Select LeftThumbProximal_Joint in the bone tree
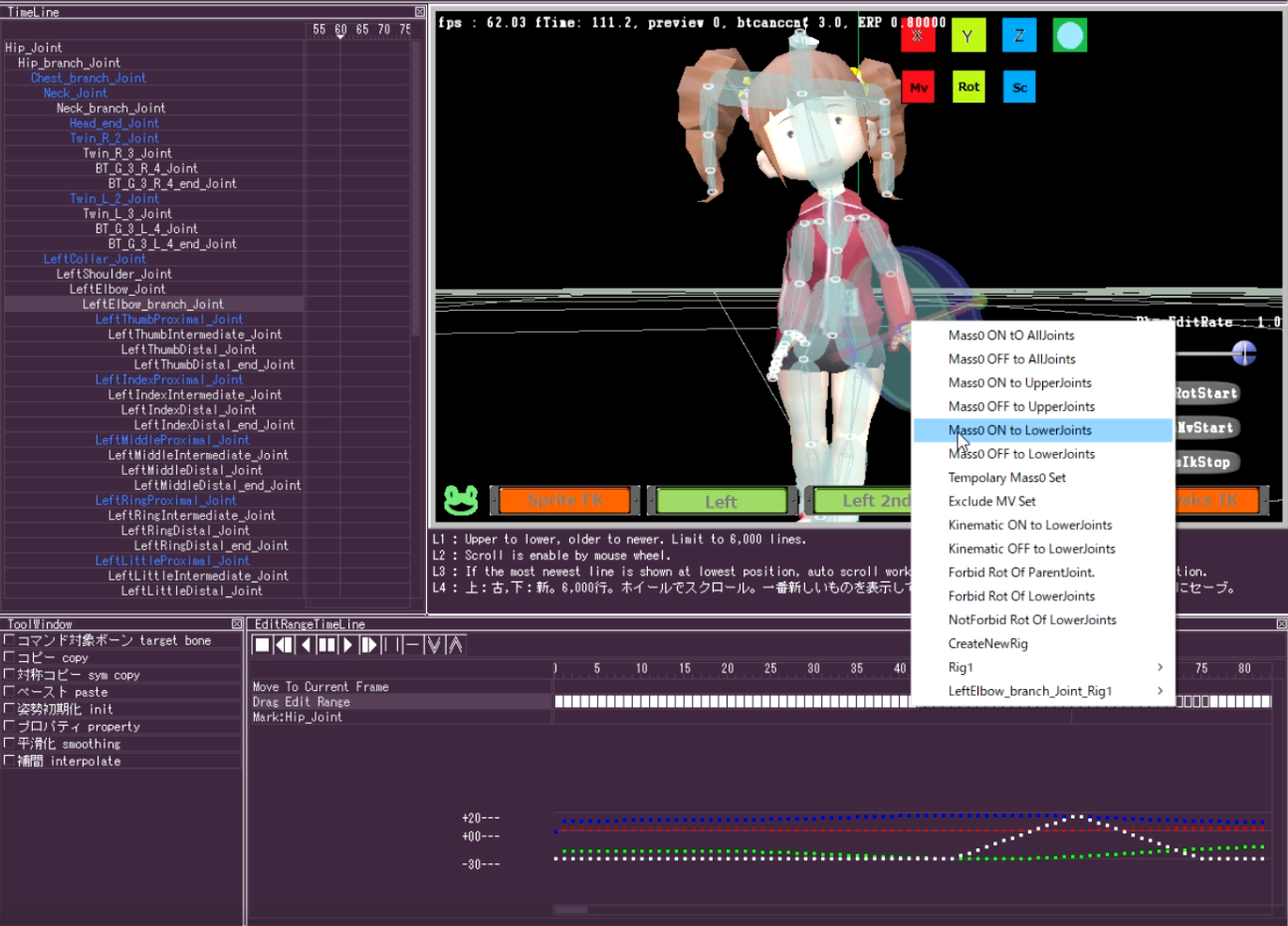The image size is (1288, 926). [x=168, y=320]
